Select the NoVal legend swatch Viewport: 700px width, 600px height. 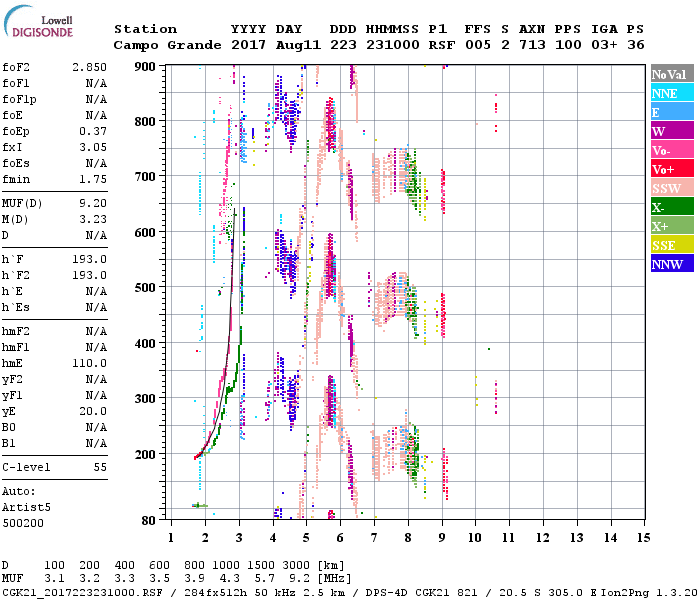tap(668, 74)
